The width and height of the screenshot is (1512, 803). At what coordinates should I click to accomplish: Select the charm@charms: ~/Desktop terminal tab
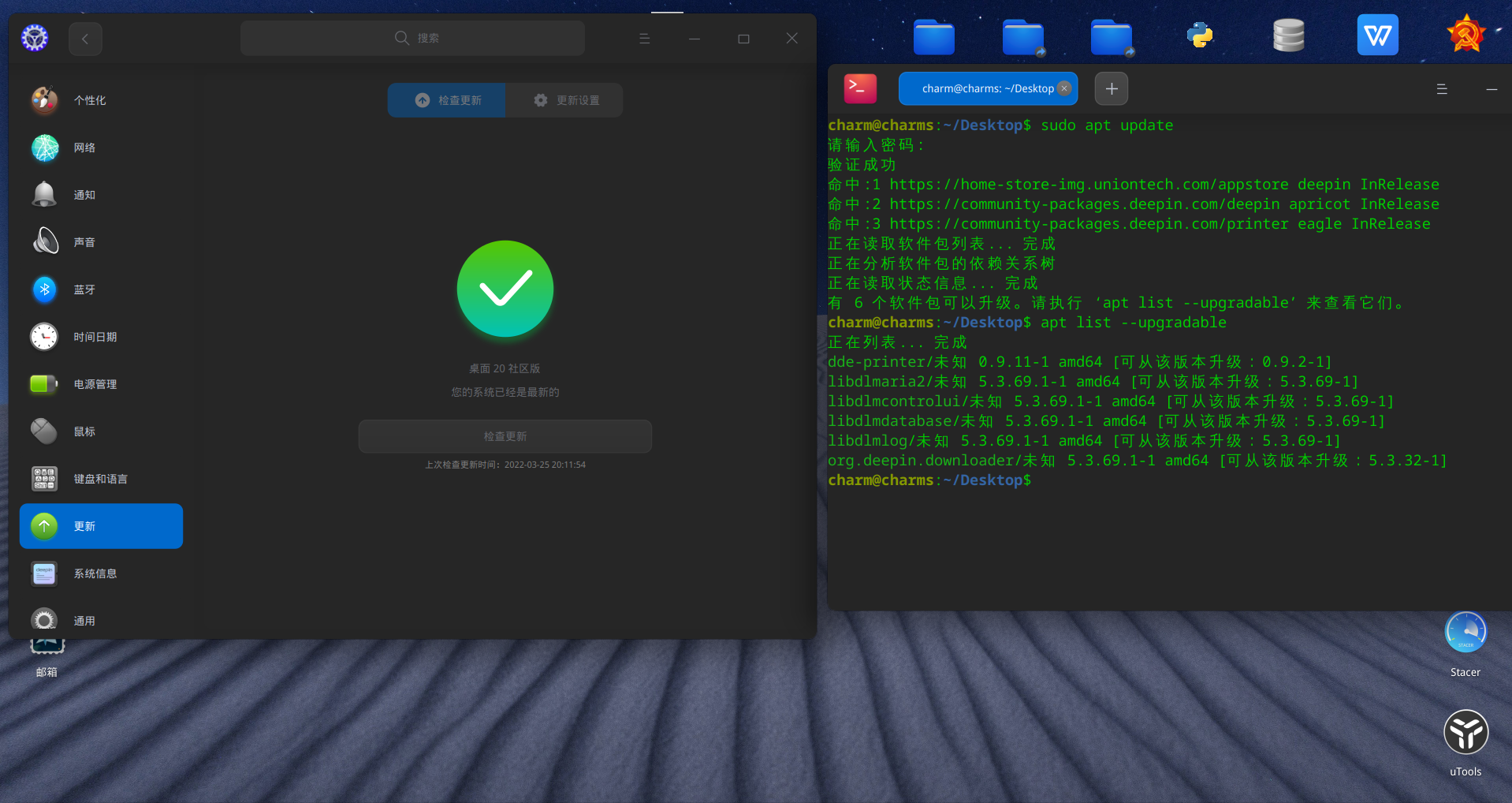pos(988,88)
